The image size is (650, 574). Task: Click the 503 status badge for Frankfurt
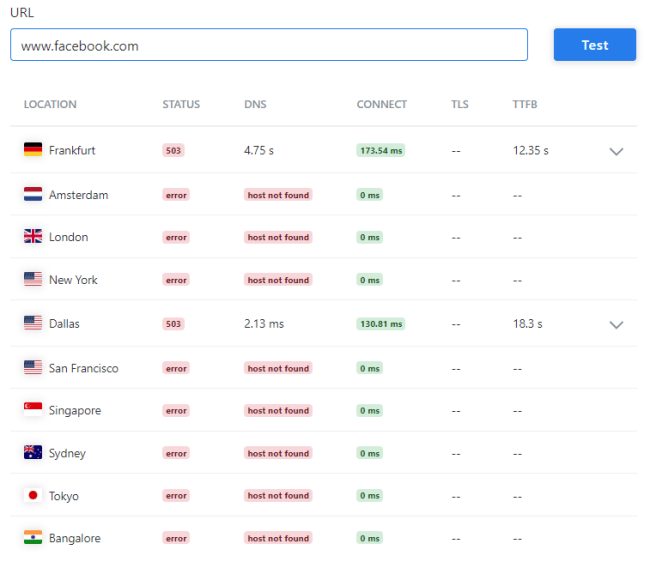click(173, 150)
